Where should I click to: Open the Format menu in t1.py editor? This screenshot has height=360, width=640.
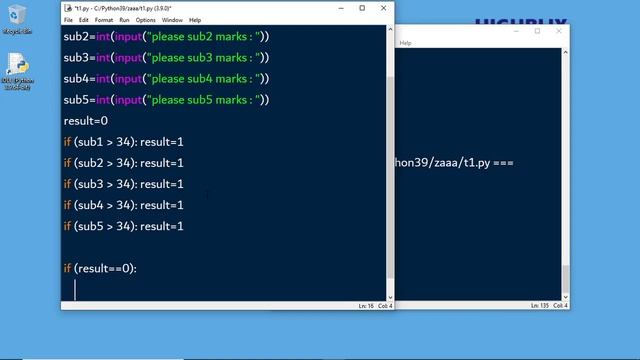pyautogui.click(x=104, y=20)
